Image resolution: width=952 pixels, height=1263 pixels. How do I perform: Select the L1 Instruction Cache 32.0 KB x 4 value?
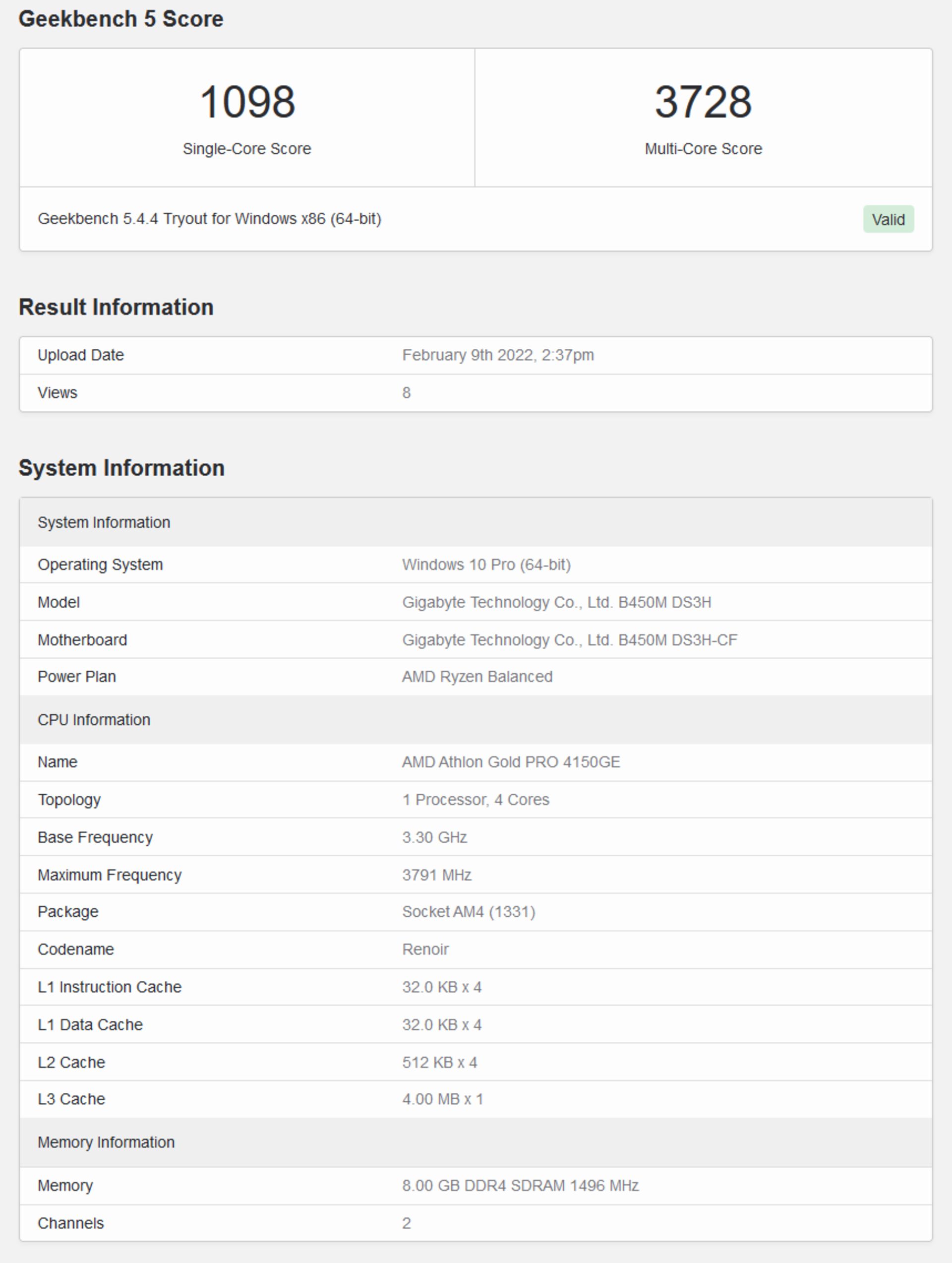pyautogui.click(x=442, y=987)
